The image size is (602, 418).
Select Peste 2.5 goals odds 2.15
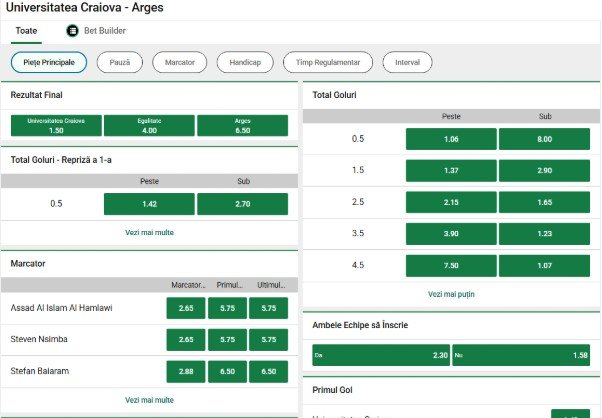pyautogui.click(x=451, y=202)
